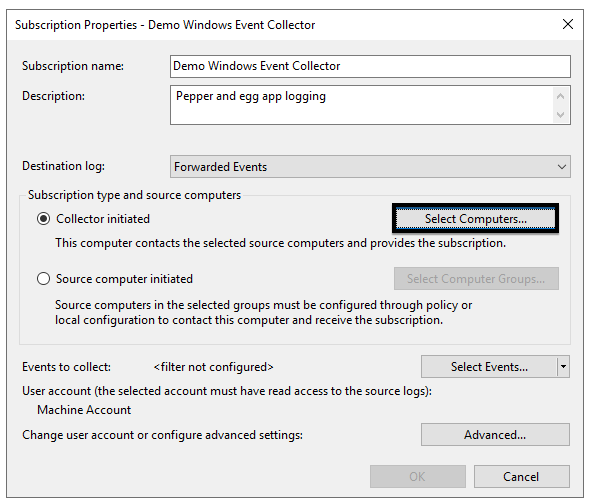Click the Description scroll up arrow
590x504 pixels.
tap(560, 96)
